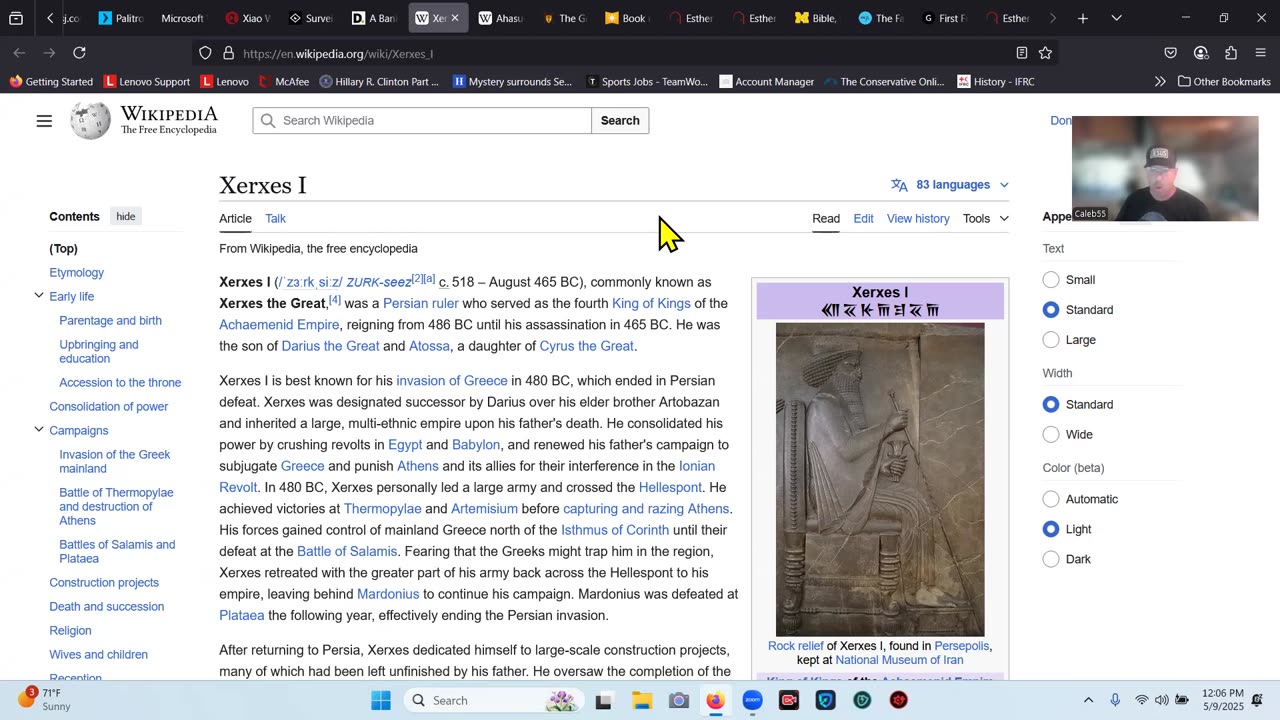Image resolution: width=1280 pixels, height=720 pixels.
Task: Click the Search Wikipedia input field
Action: click(x=422, y=121)
